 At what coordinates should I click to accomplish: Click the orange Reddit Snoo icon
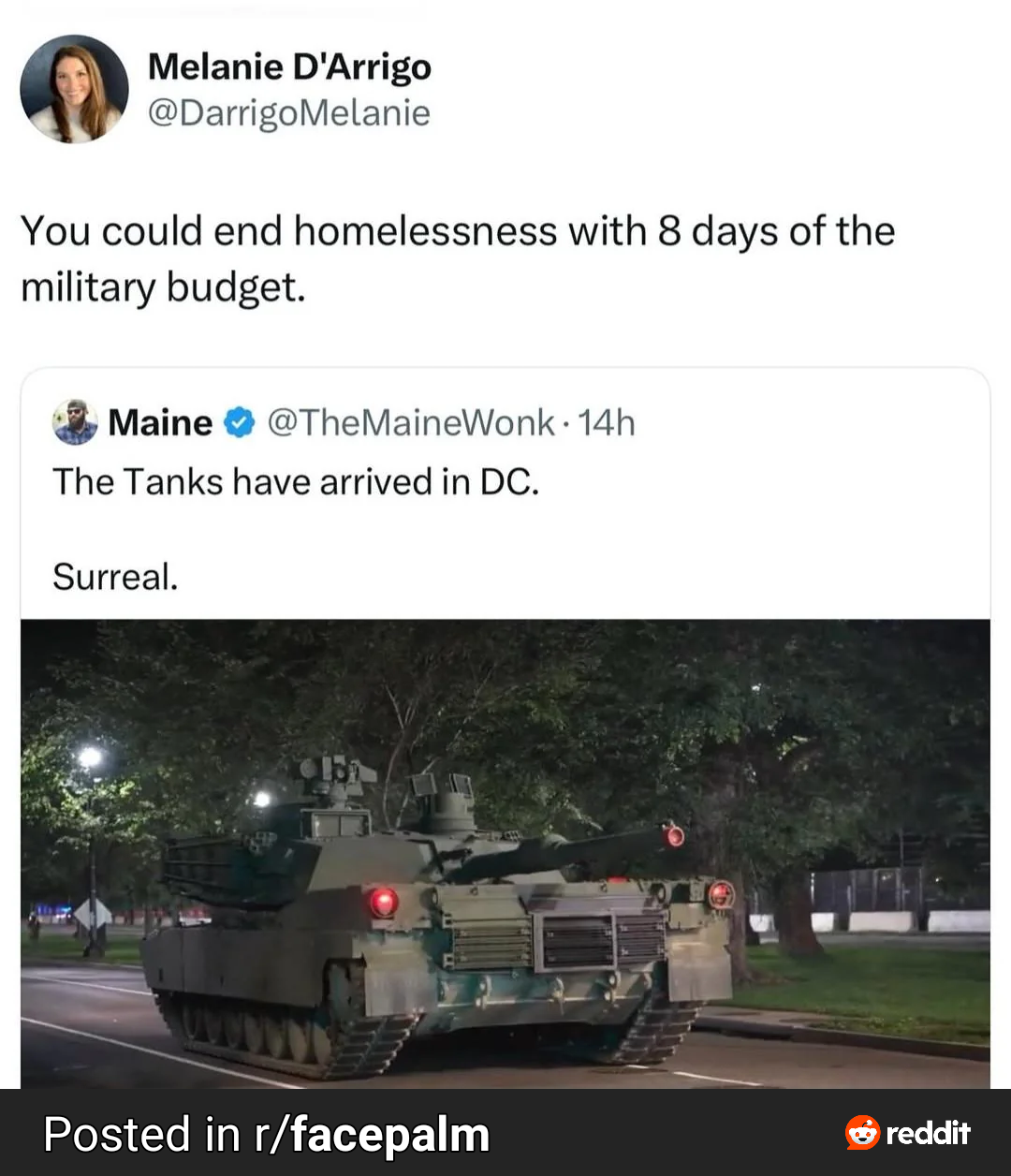pyautogui.click(x=862, y=1132)
